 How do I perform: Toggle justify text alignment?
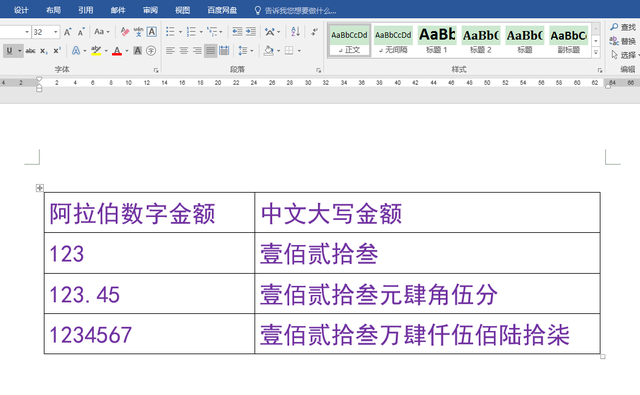click(x=210, y=51)
